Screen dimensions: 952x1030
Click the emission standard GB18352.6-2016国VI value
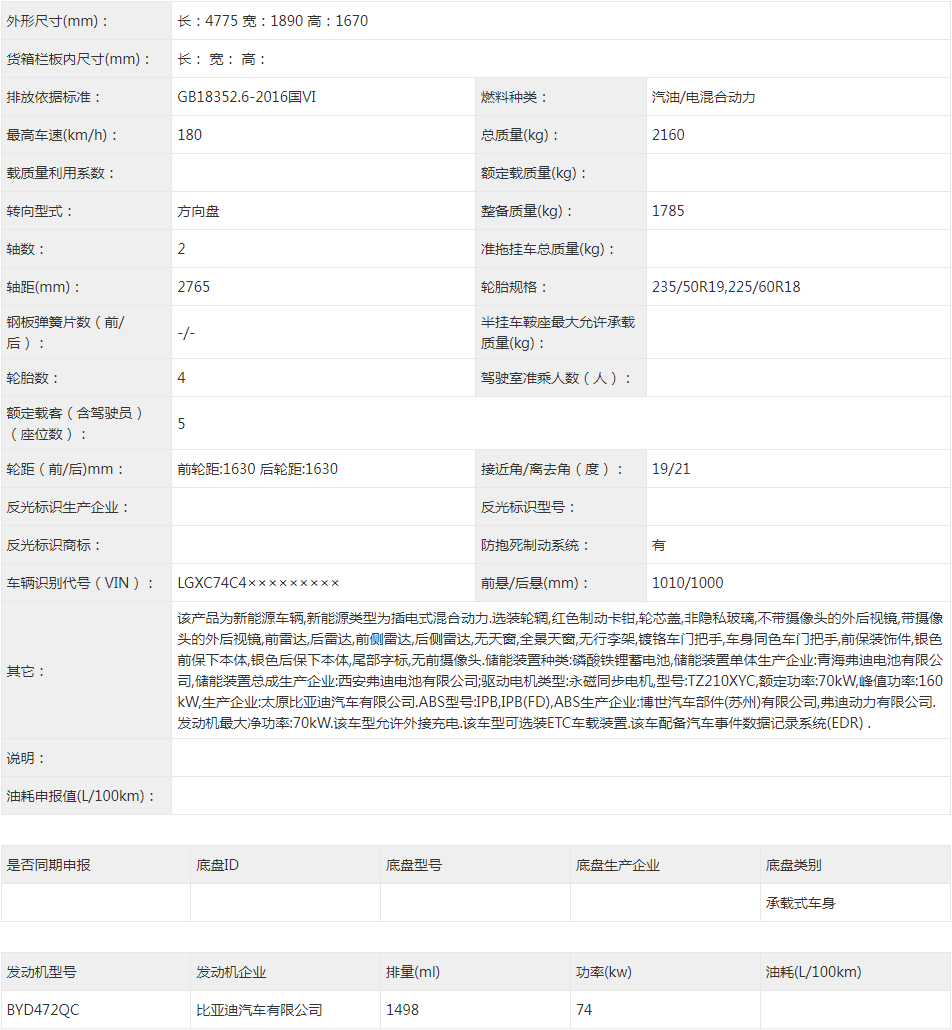point(246,97)
